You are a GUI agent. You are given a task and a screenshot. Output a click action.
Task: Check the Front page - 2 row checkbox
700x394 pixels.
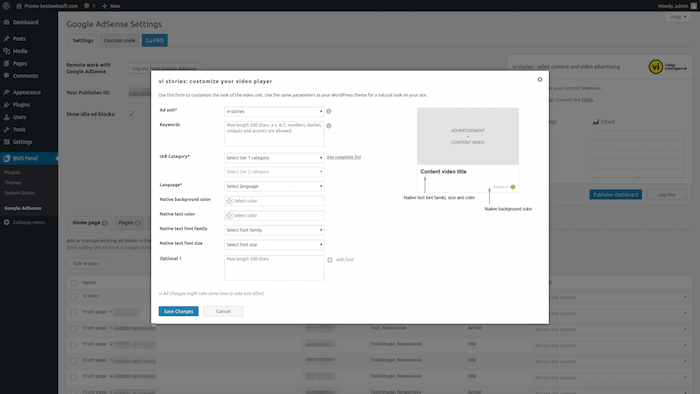point(74,344)
